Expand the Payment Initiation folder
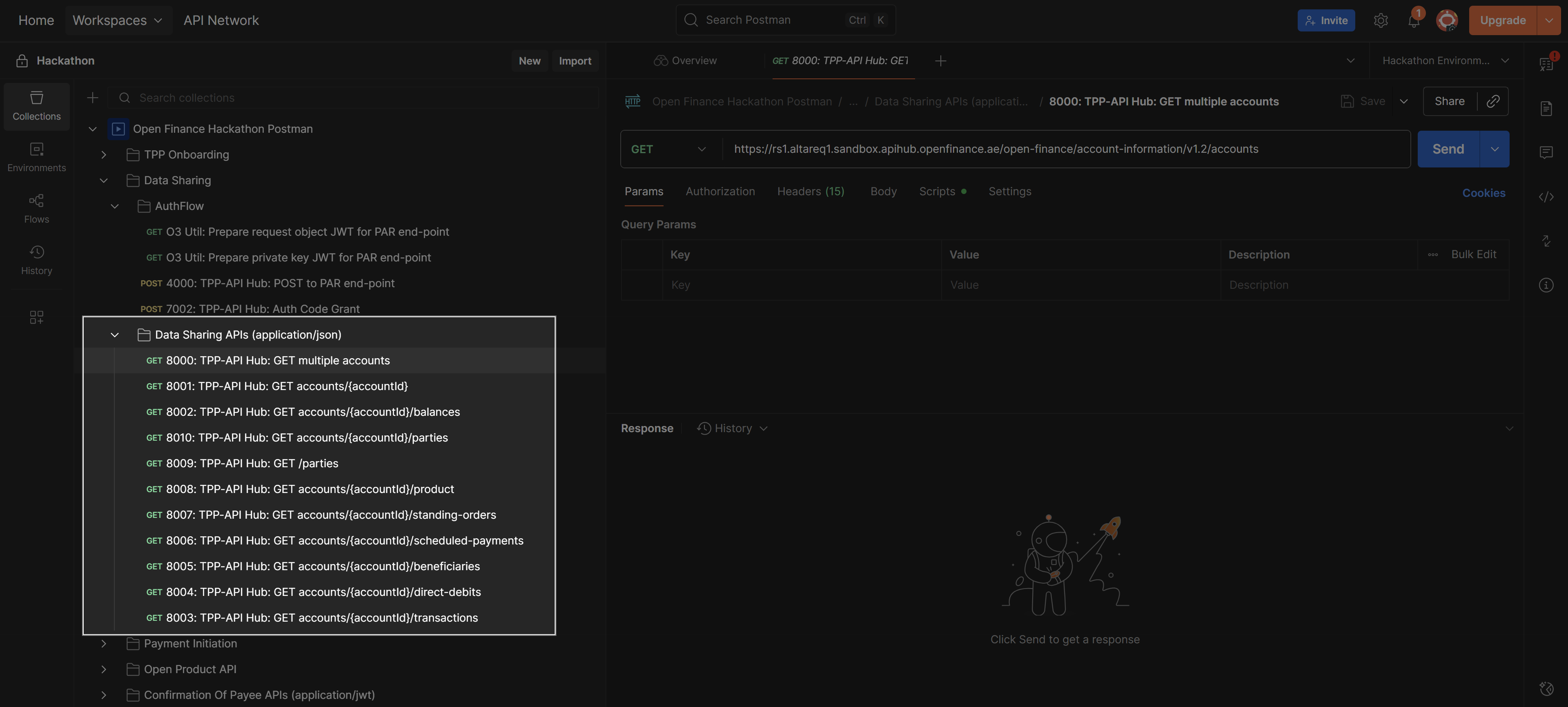 coord(104,644)
